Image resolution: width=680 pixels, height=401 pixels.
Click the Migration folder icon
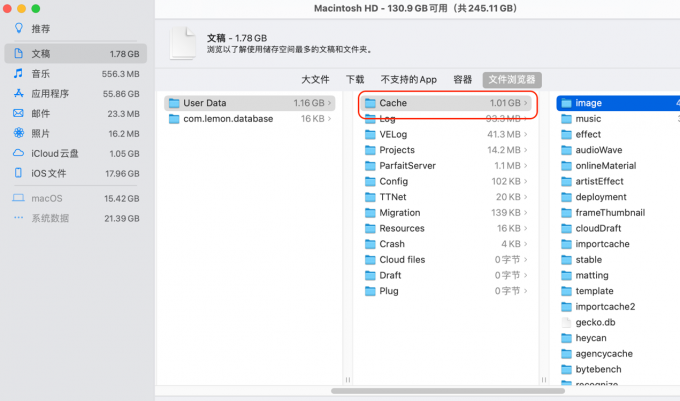(x=370, y=212)
